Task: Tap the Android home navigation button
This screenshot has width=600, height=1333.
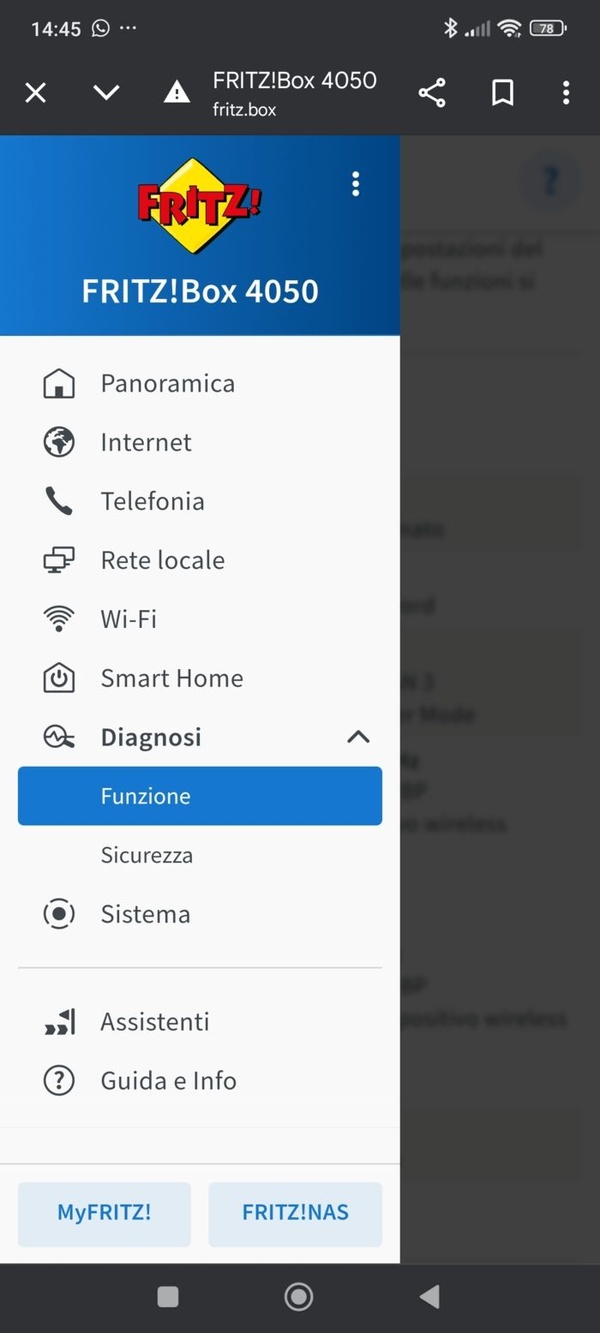Action: point(298,1297)
